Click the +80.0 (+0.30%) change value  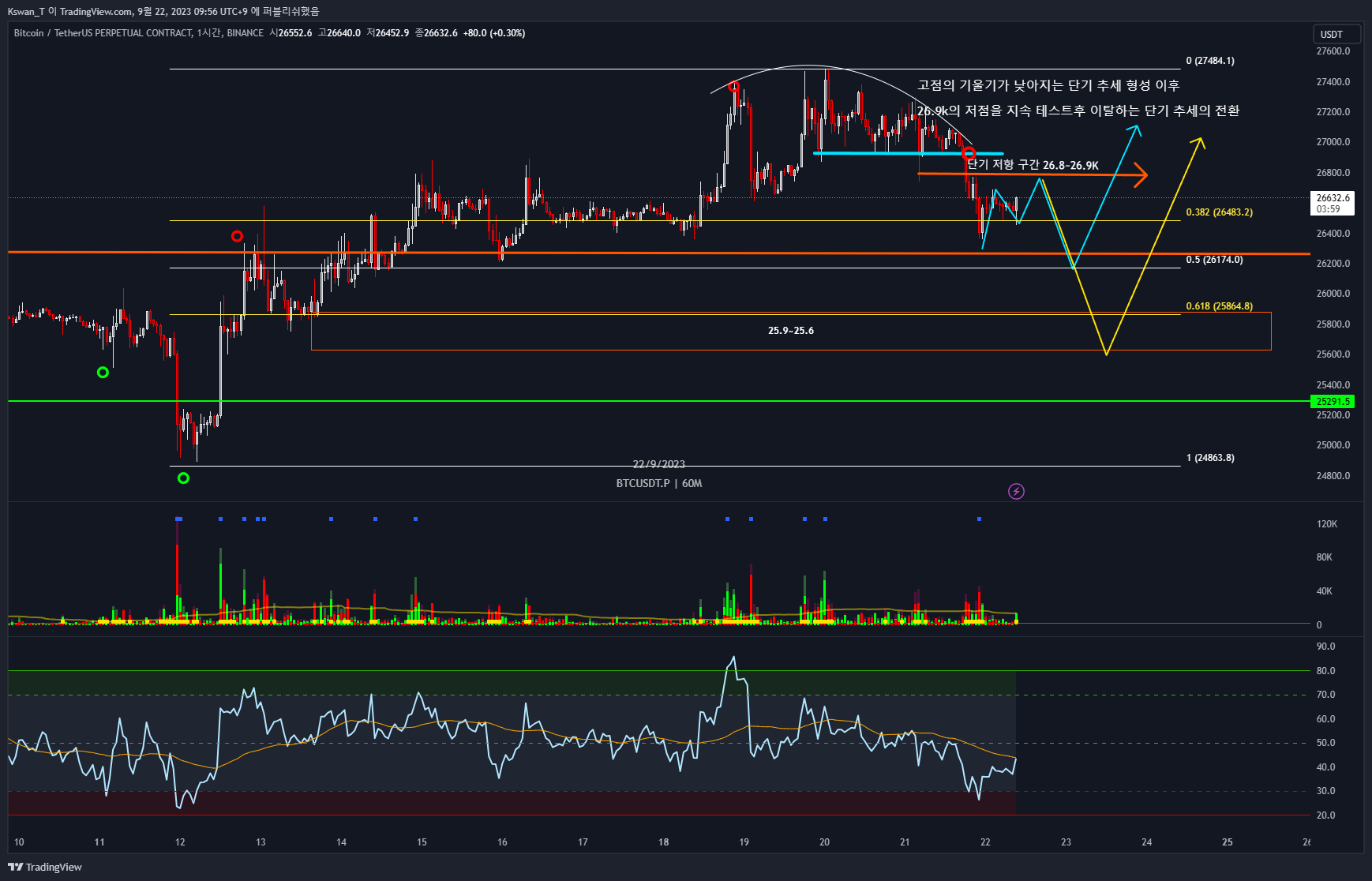494,33
